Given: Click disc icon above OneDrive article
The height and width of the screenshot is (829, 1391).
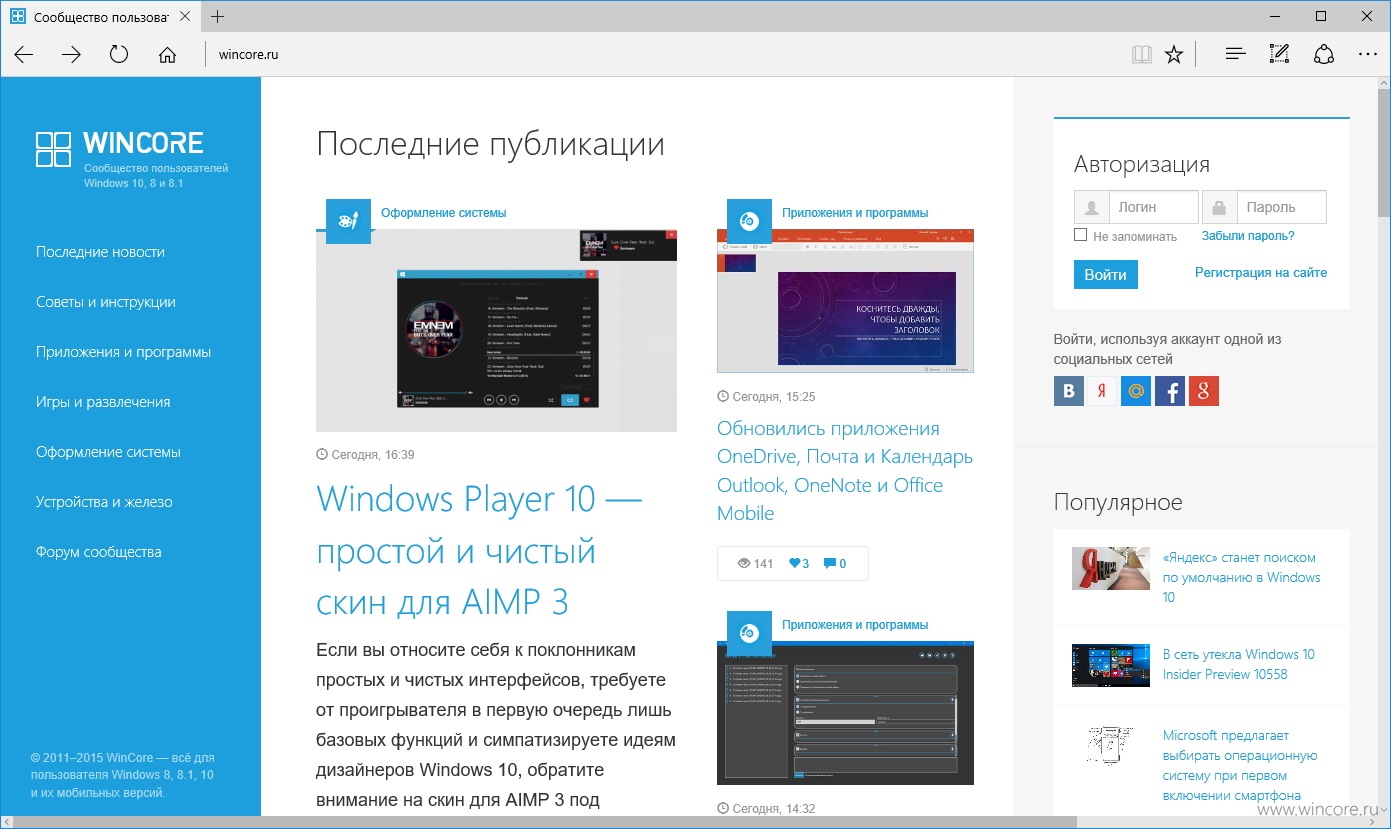Looking at the screenshot, I should (x=750, y=220).
